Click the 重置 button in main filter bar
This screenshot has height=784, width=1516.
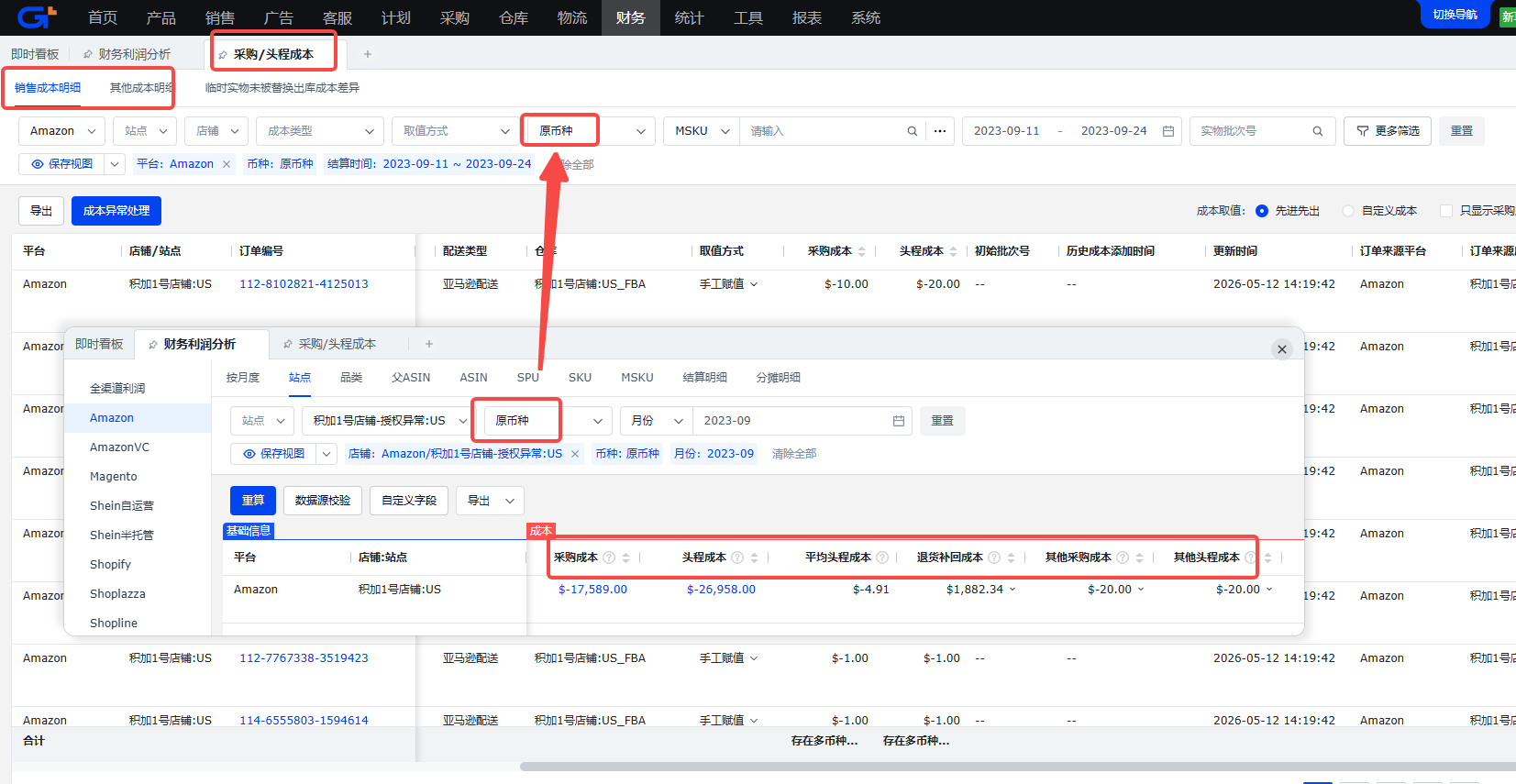(1462, 131)
